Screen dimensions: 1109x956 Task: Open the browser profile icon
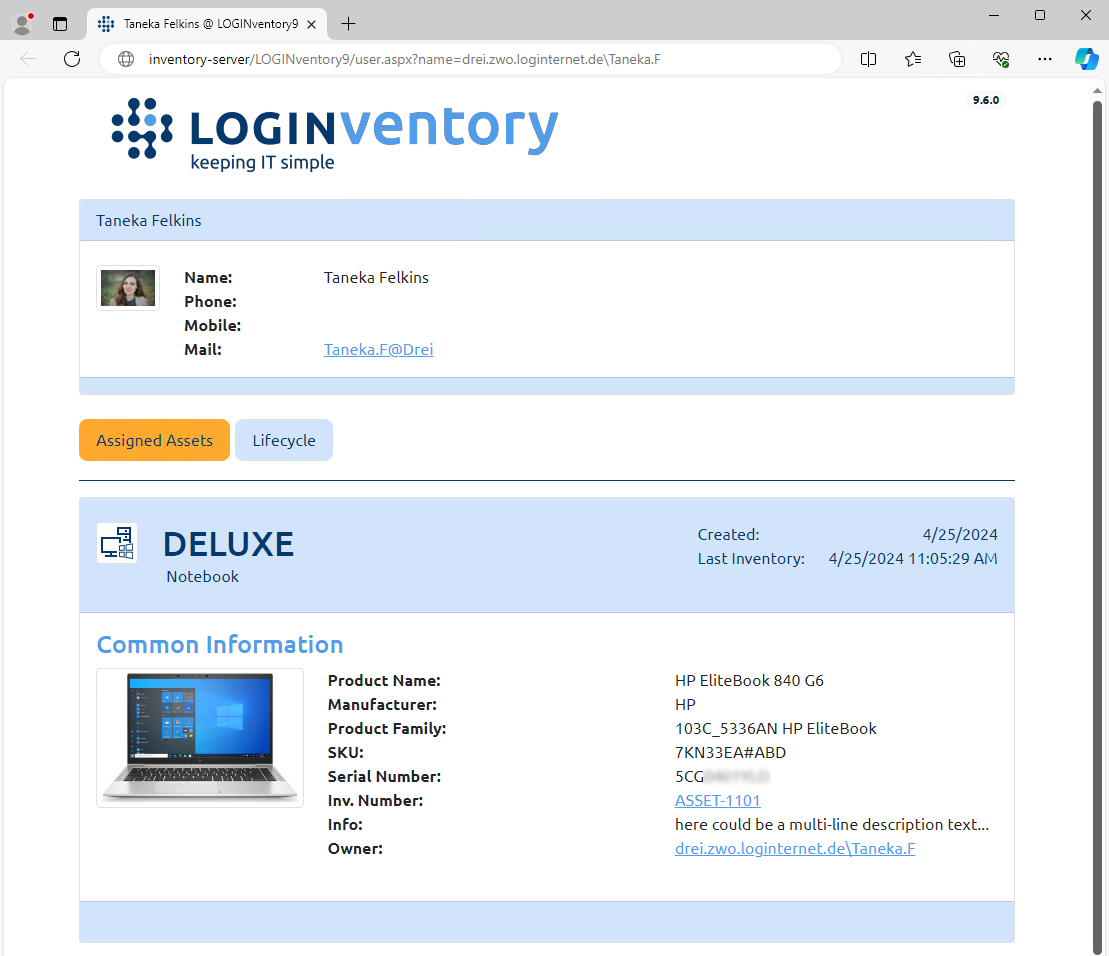[23, 24]
